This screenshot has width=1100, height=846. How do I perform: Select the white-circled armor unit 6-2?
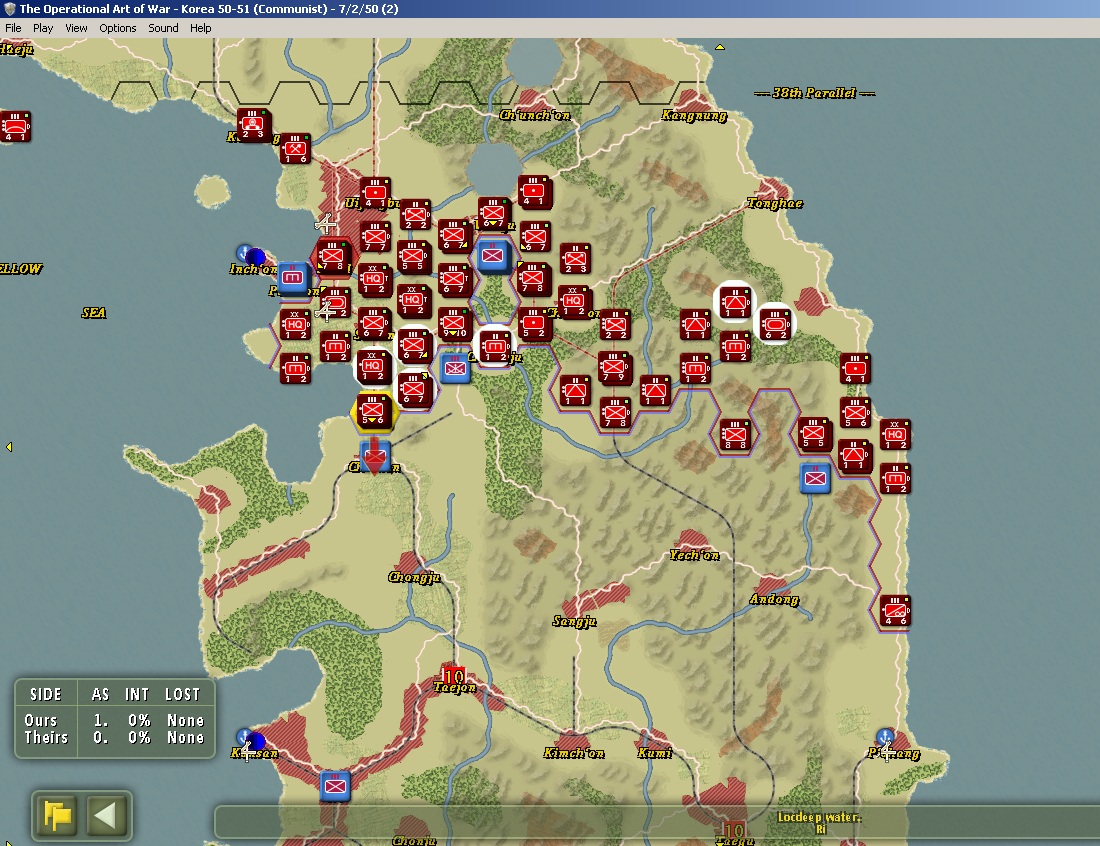(775, 324)
